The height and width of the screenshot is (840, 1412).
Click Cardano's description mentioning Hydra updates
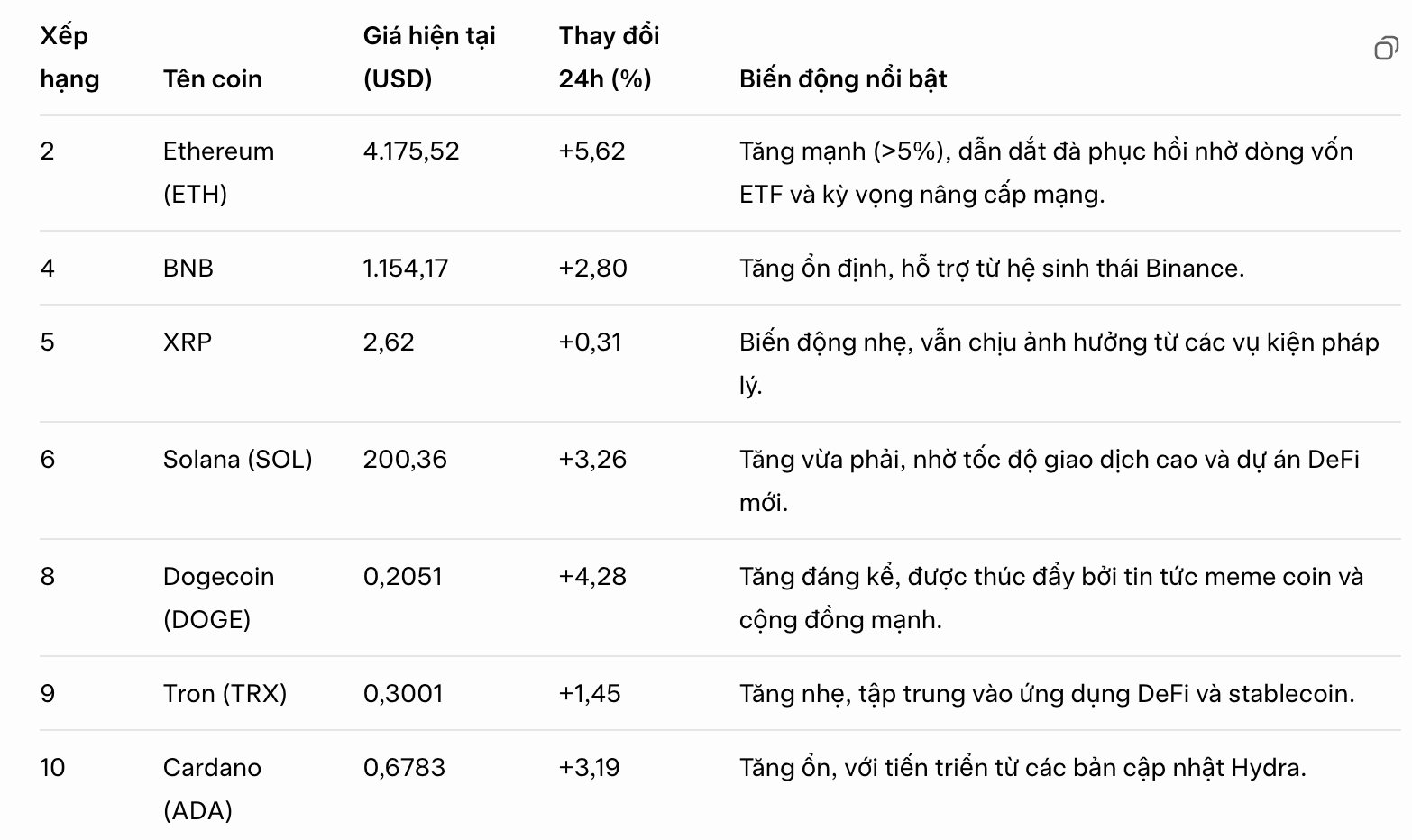click(1022, 768)
